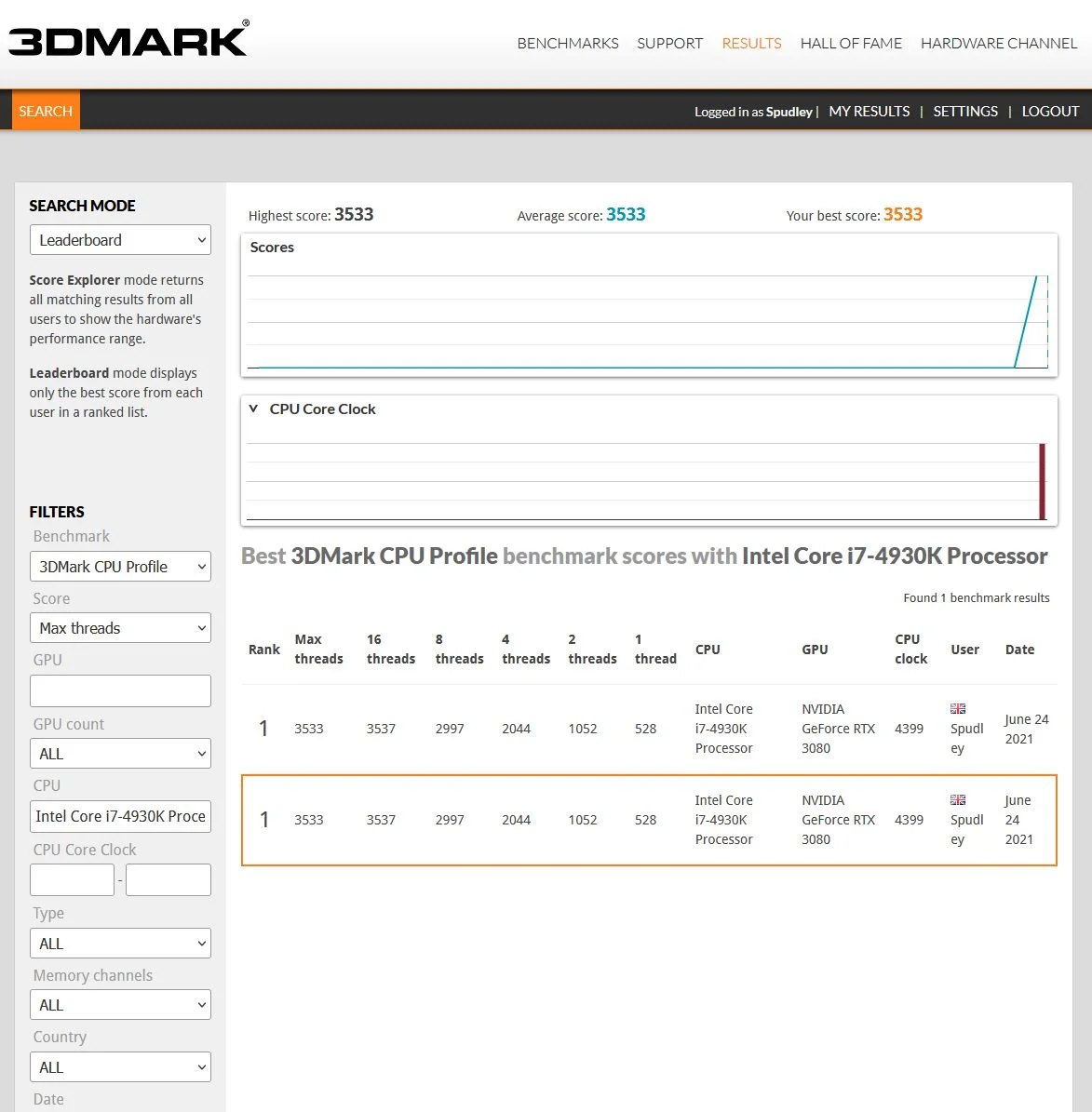Screen dimensions: 1092x1112
Task: Open the Search Mode Leaderboard dropdown
Action: [121, 240]
